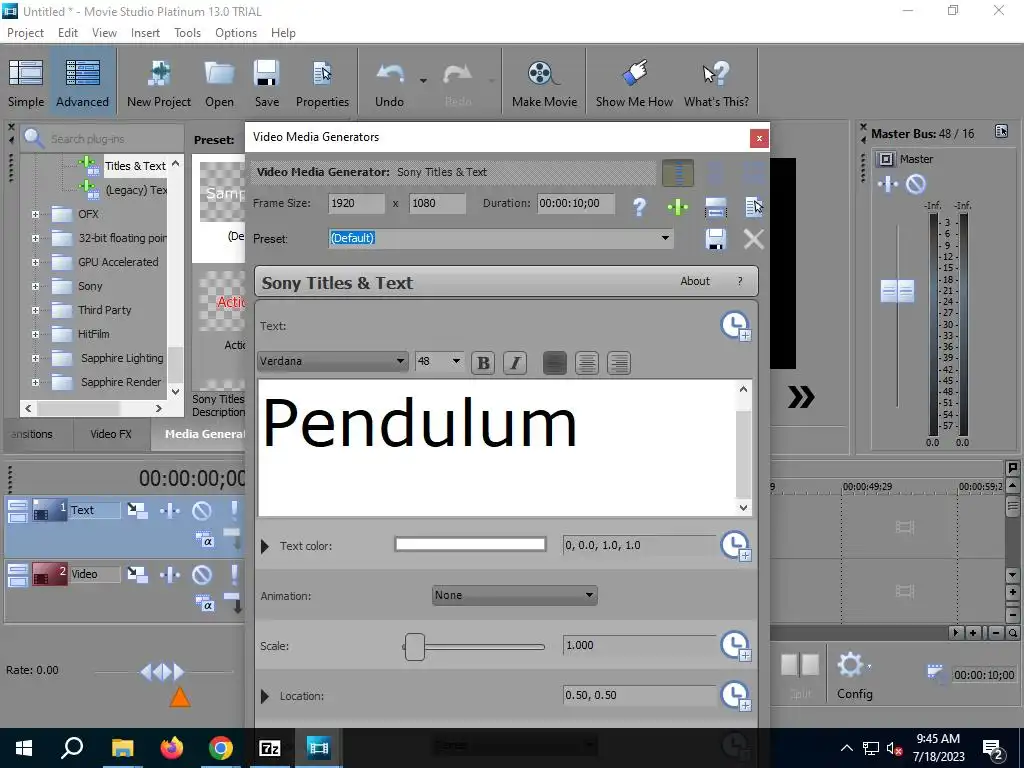Open the Project menu
The image size is (1024, 768).
pyautogui.click(x=25, y=33)
